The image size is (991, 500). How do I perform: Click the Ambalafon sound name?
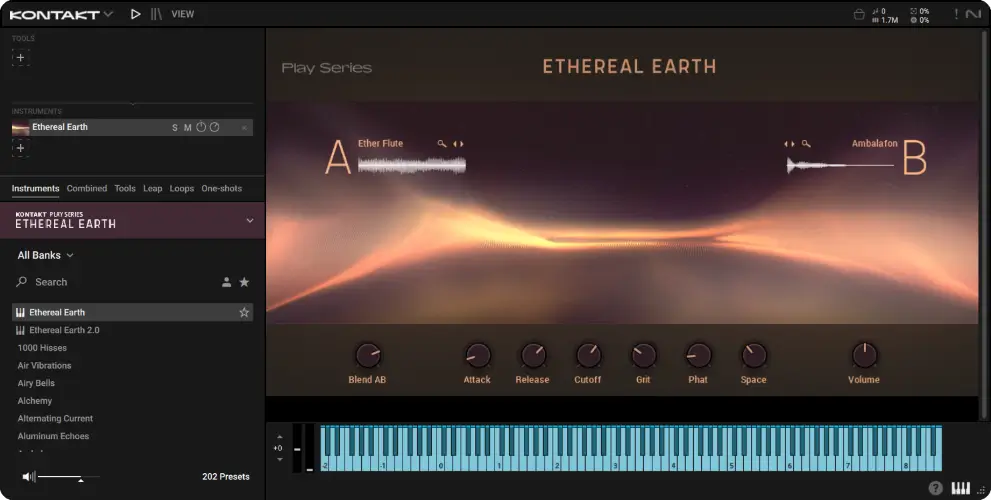click(x=875, y=143)
